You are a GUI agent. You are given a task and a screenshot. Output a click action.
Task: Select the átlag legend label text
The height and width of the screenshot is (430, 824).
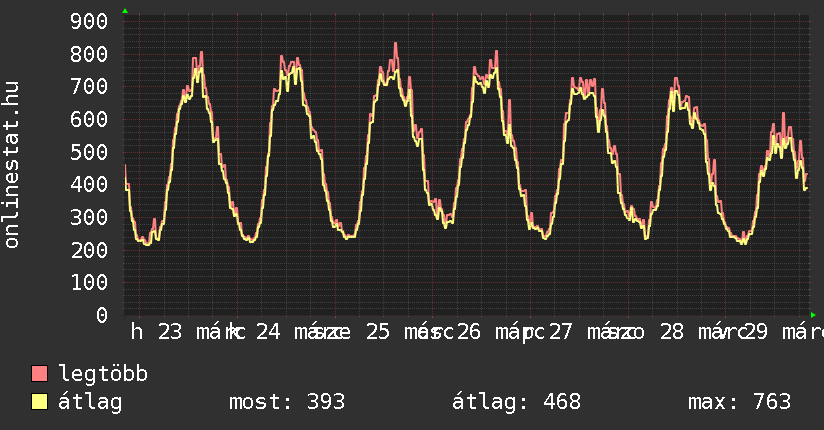click(x=90, y=402)
